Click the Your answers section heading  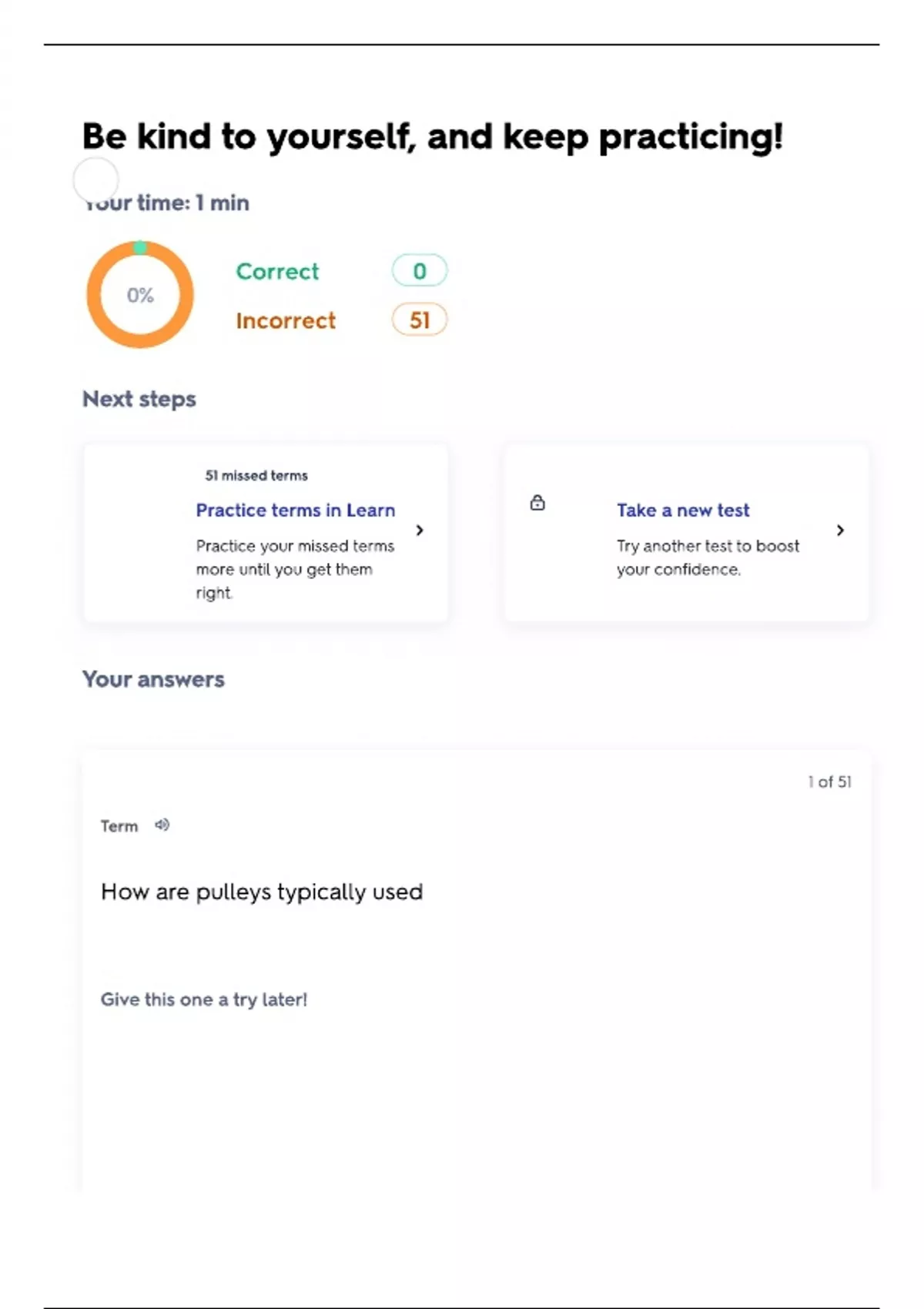tap(153, 679)
